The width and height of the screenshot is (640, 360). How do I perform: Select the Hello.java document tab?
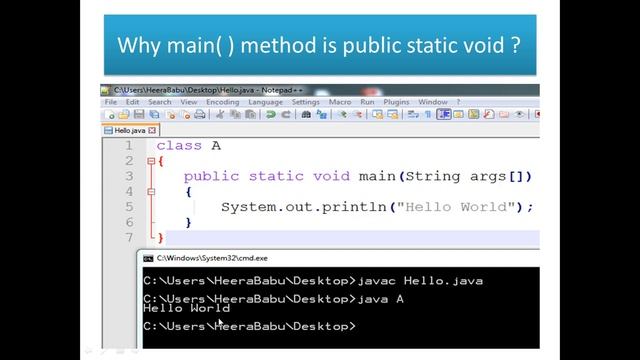(130, 131)
